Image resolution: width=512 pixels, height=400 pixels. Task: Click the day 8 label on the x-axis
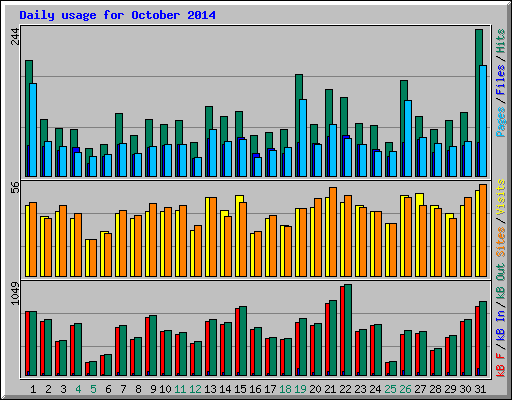point(138,389)
